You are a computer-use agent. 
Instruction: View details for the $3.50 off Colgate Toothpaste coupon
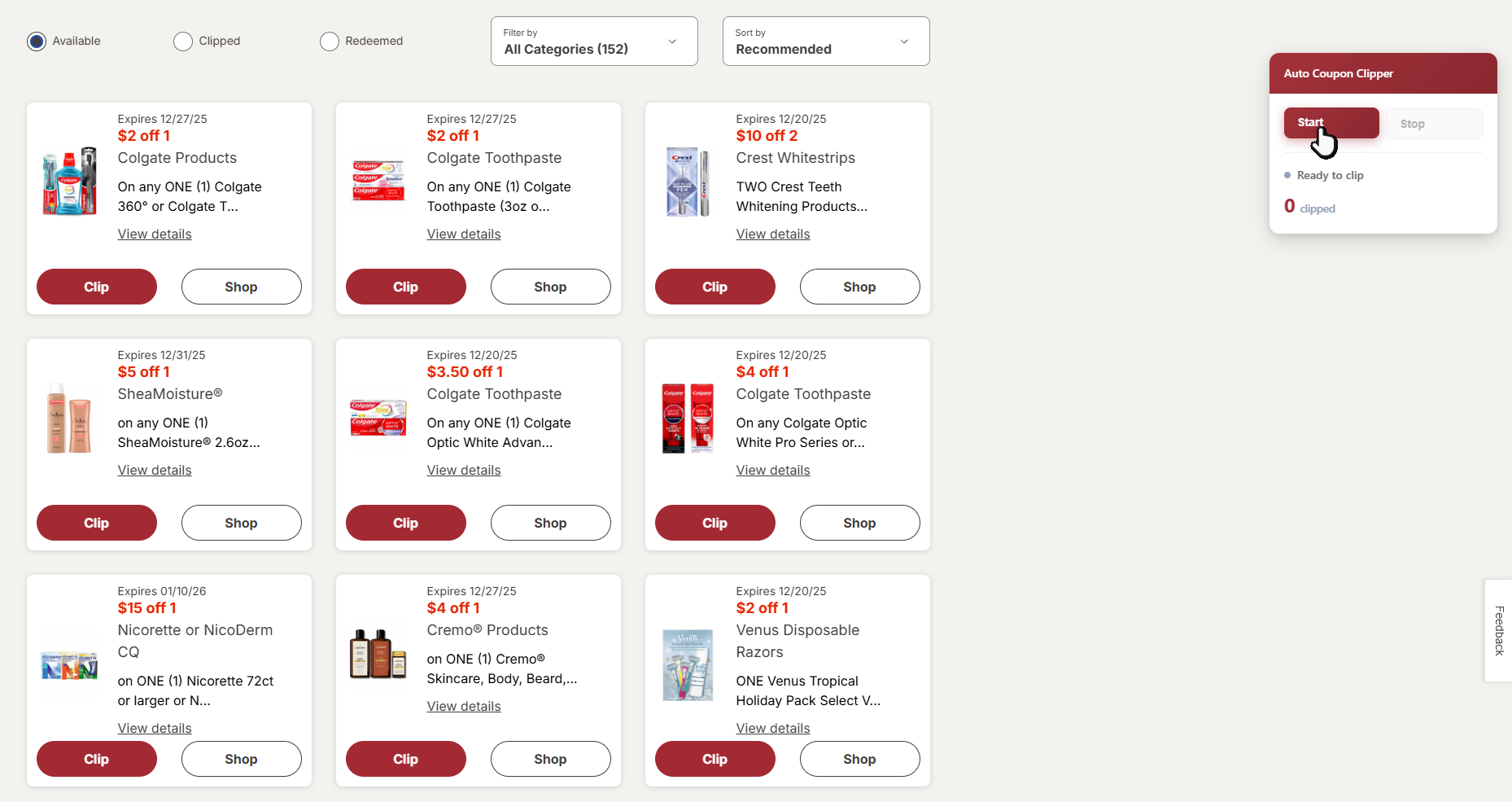point(464,471)
